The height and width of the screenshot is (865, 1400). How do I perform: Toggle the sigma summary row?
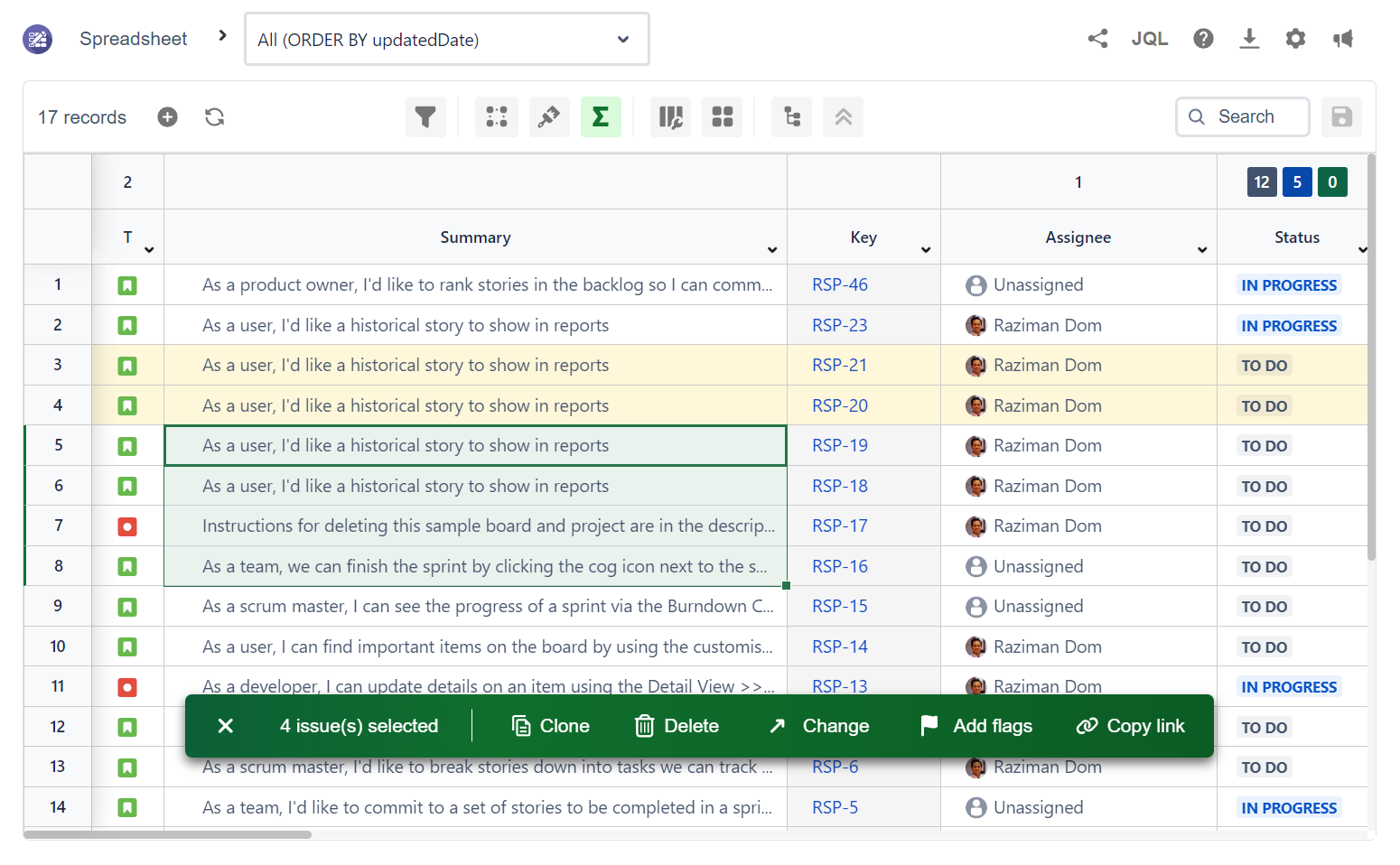pos(601,117)
